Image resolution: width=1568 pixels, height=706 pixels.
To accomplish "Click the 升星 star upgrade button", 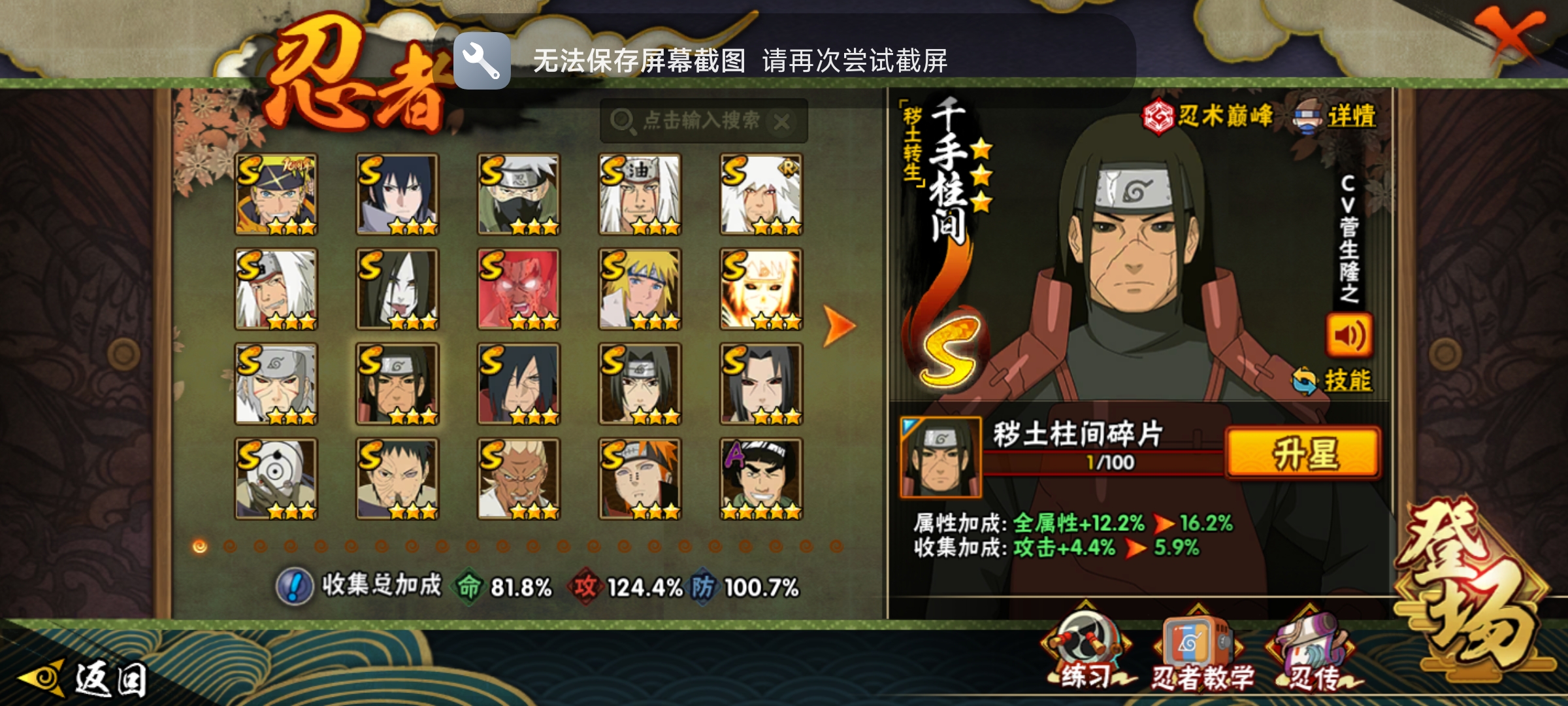I will (1303, 453).
